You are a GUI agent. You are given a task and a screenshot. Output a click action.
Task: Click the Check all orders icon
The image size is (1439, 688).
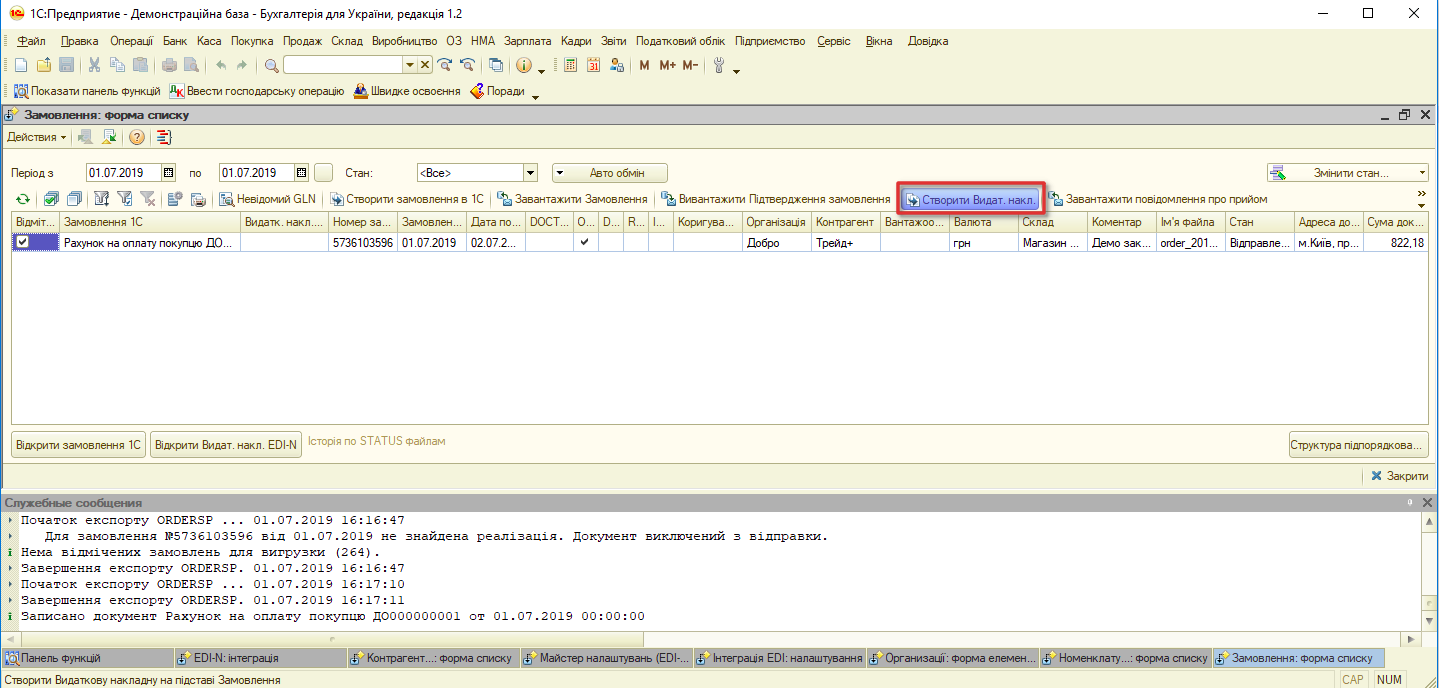click(51, 199)
